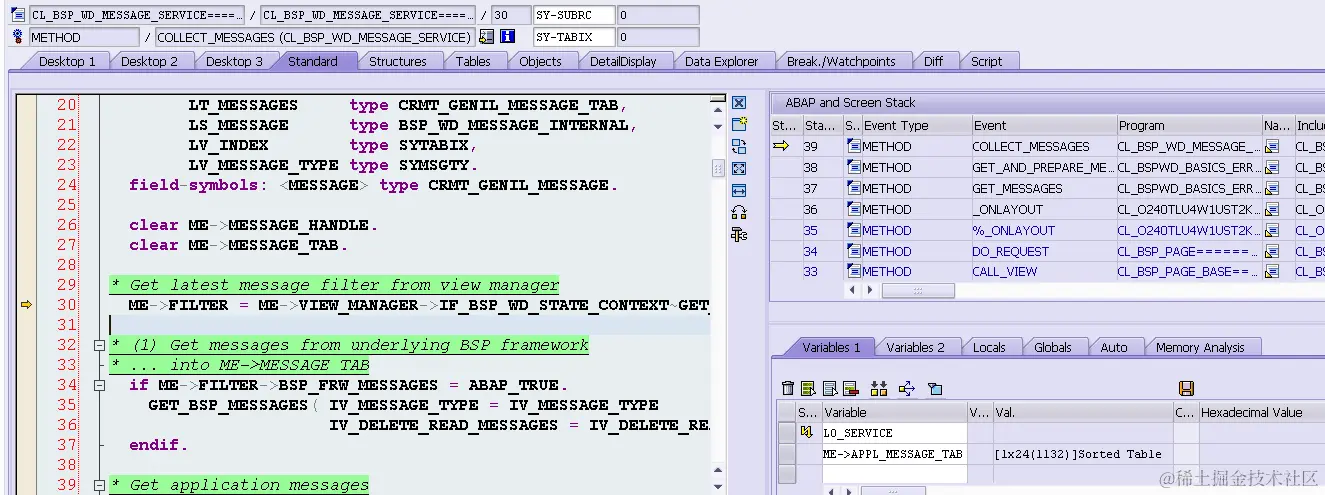Switch to the Desktop 2 tab
The width and height of the screenshot is (1325, 495).
(x=149, y=61)
